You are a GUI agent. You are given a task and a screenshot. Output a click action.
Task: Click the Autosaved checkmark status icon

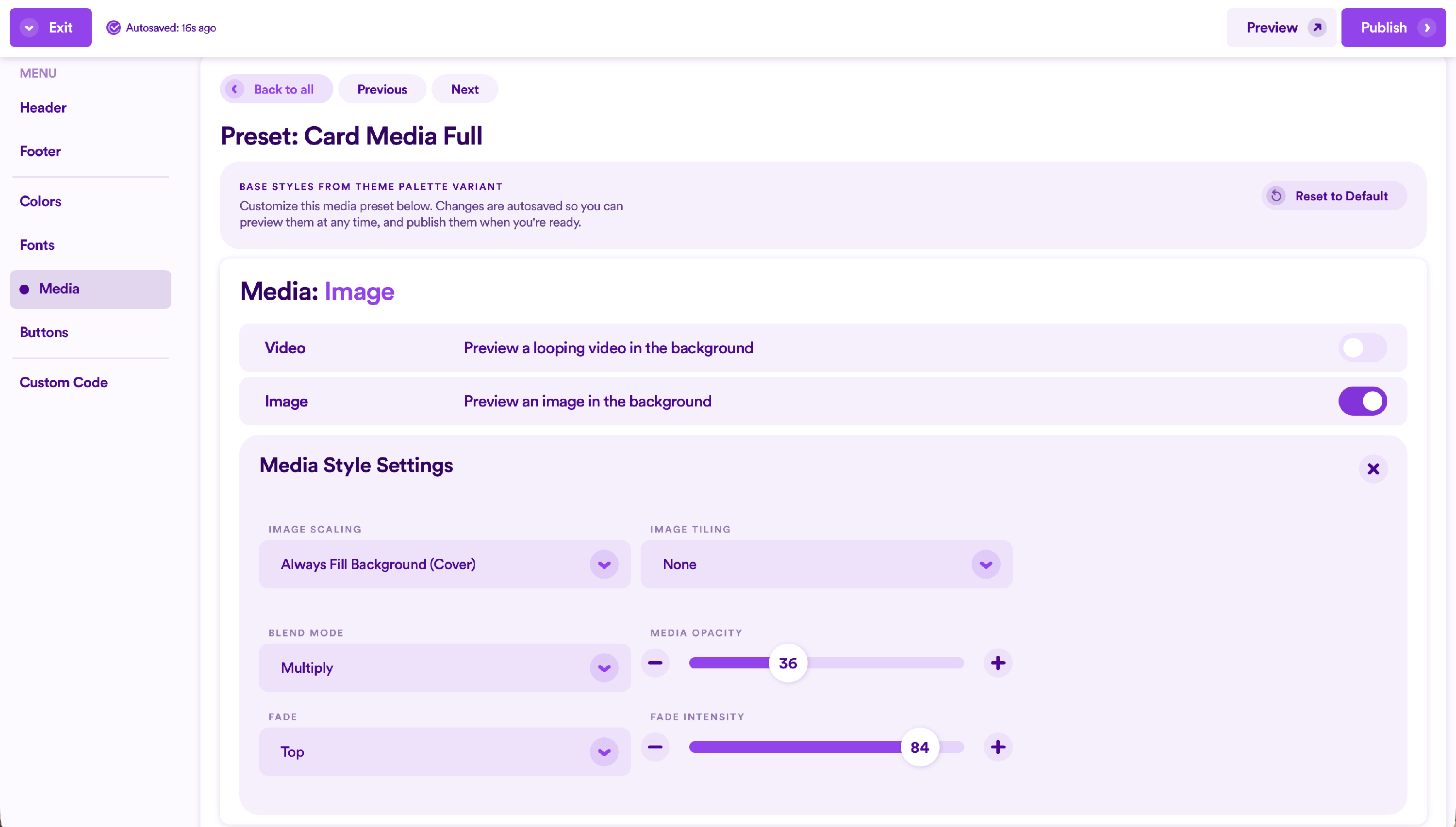pos(114,28)
